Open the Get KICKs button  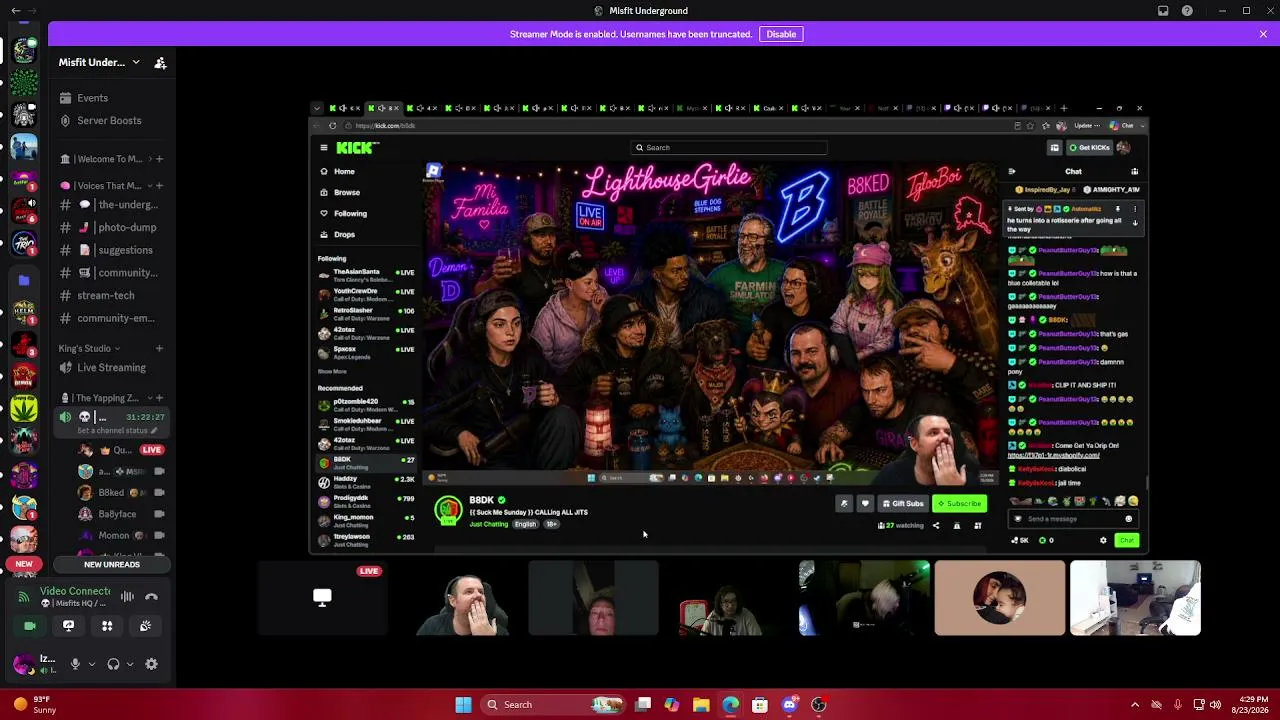point(1090,148)
